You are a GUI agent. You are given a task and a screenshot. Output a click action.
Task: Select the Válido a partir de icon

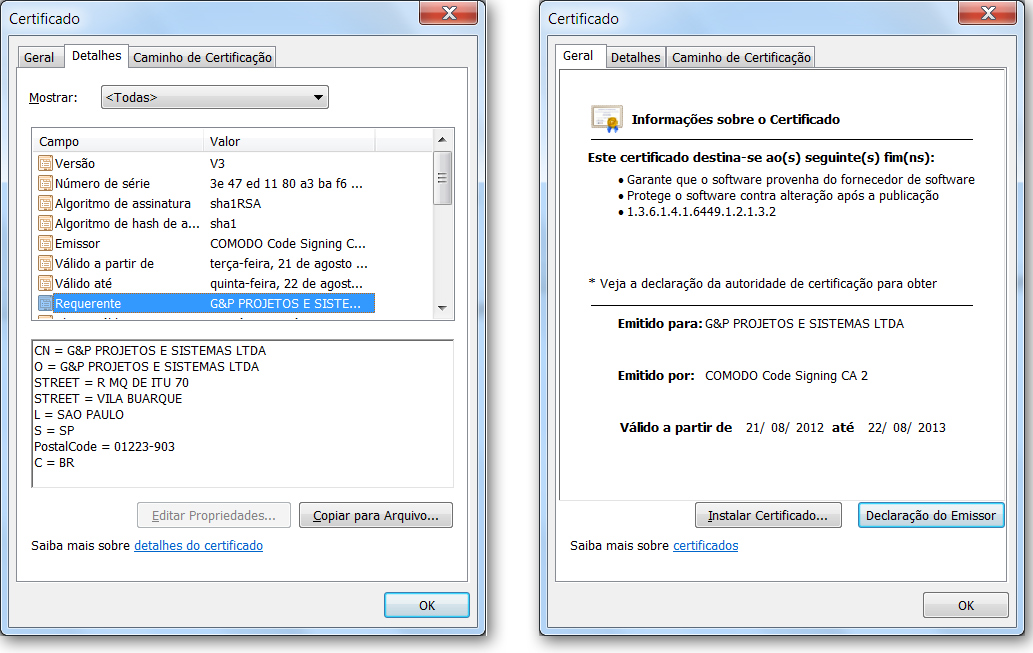click(x=45, y=263)
